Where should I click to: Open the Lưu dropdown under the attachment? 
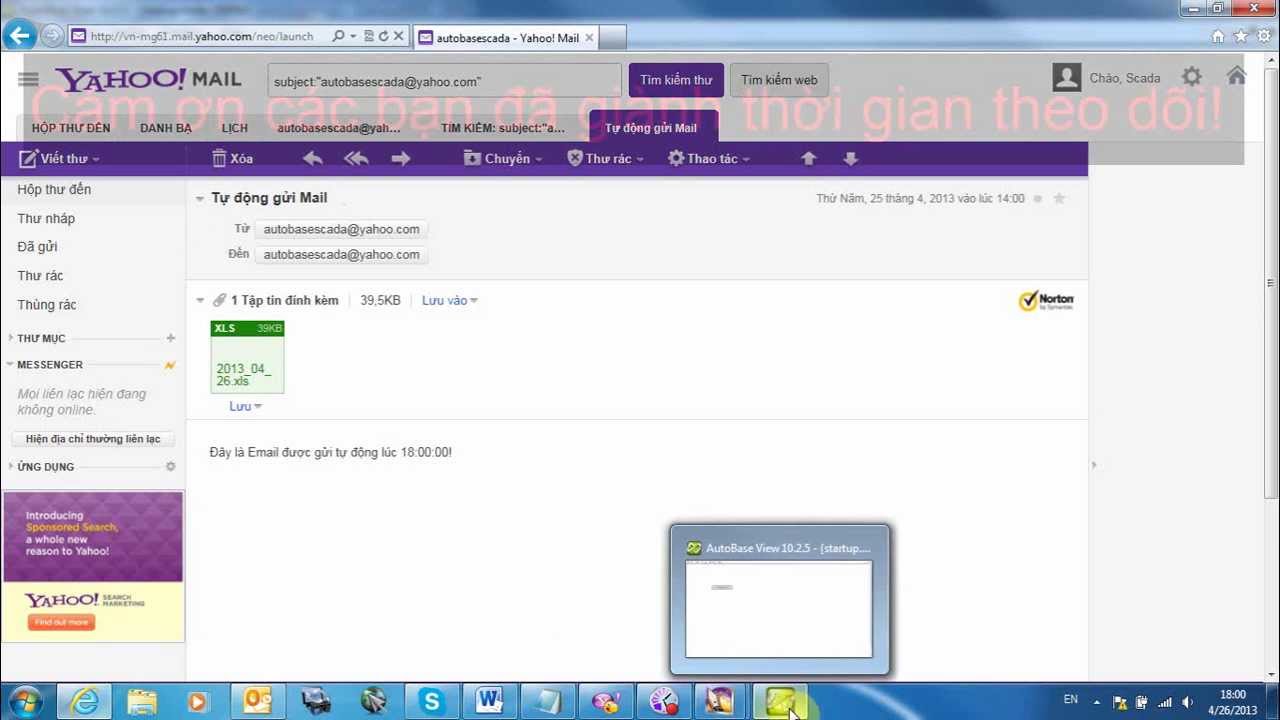245,406
